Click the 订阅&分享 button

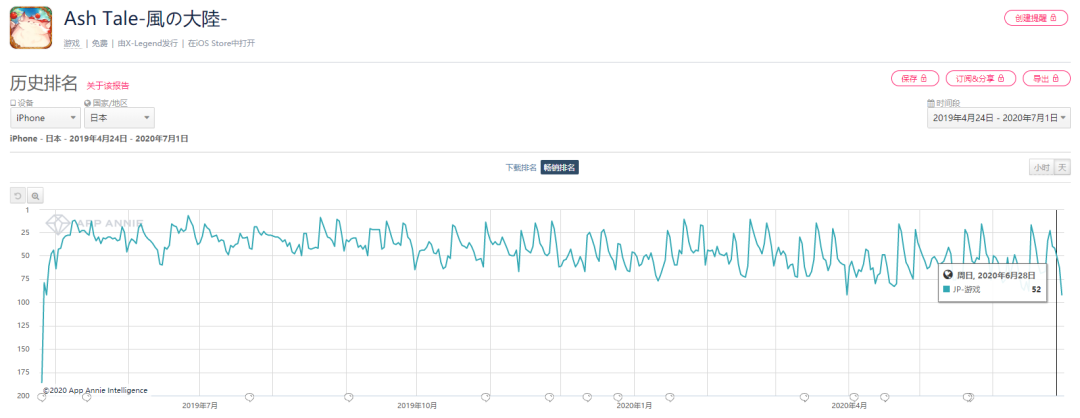pos(978,78)
